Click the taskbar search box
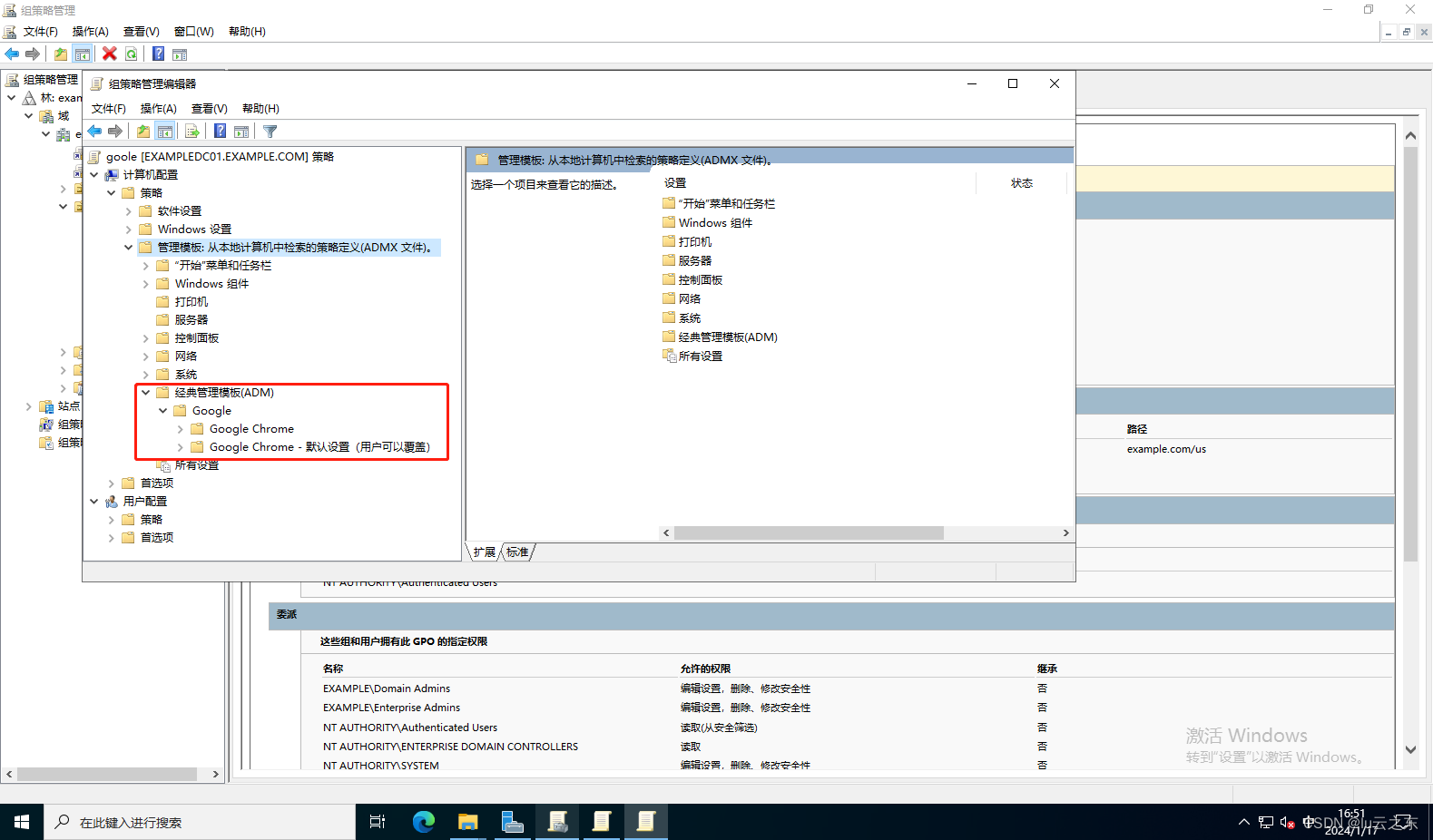This screenshot has height=840, width=1433. point(200,822)
